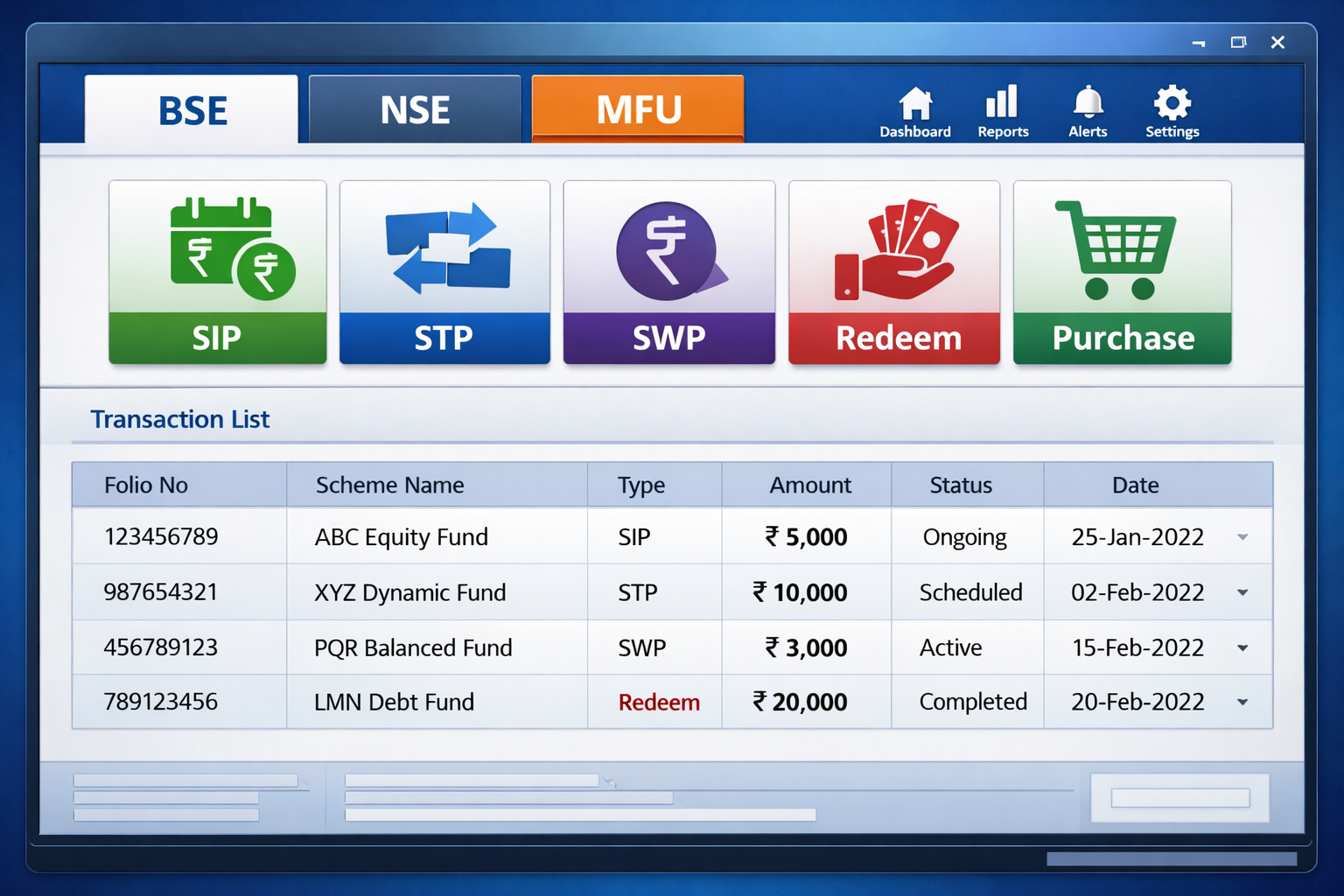Open the Redeem cash-in-hand tile
The image size is (1344, 896).
tap(893, 272)
